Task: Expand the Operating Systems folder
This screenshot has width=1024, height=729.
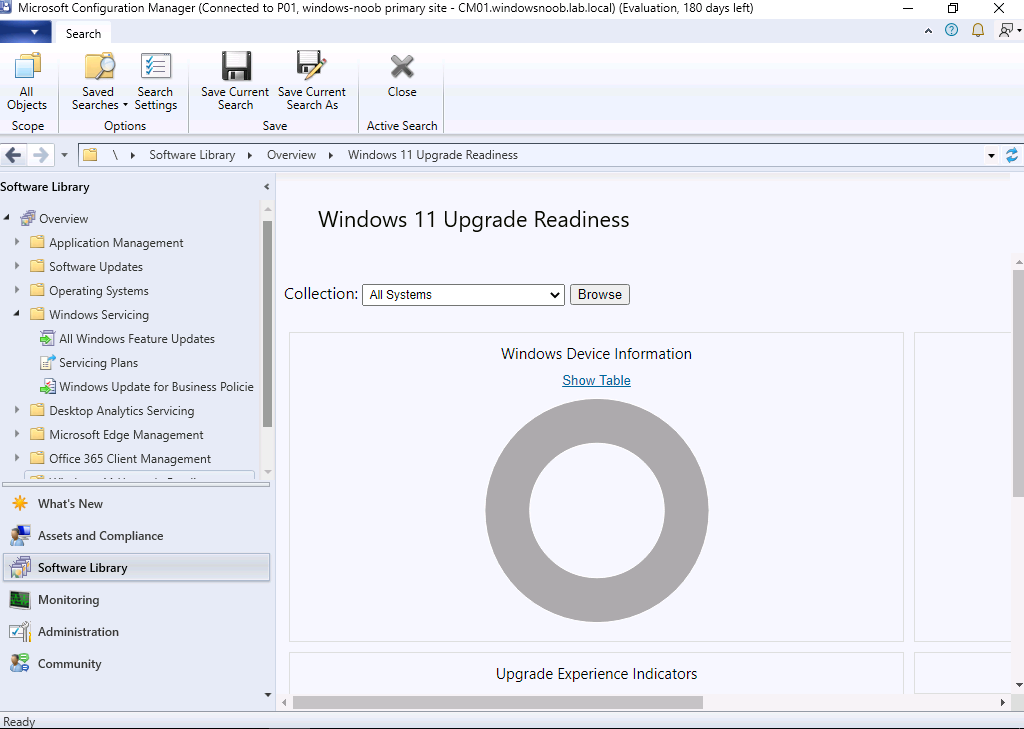Action: [17, 290]
